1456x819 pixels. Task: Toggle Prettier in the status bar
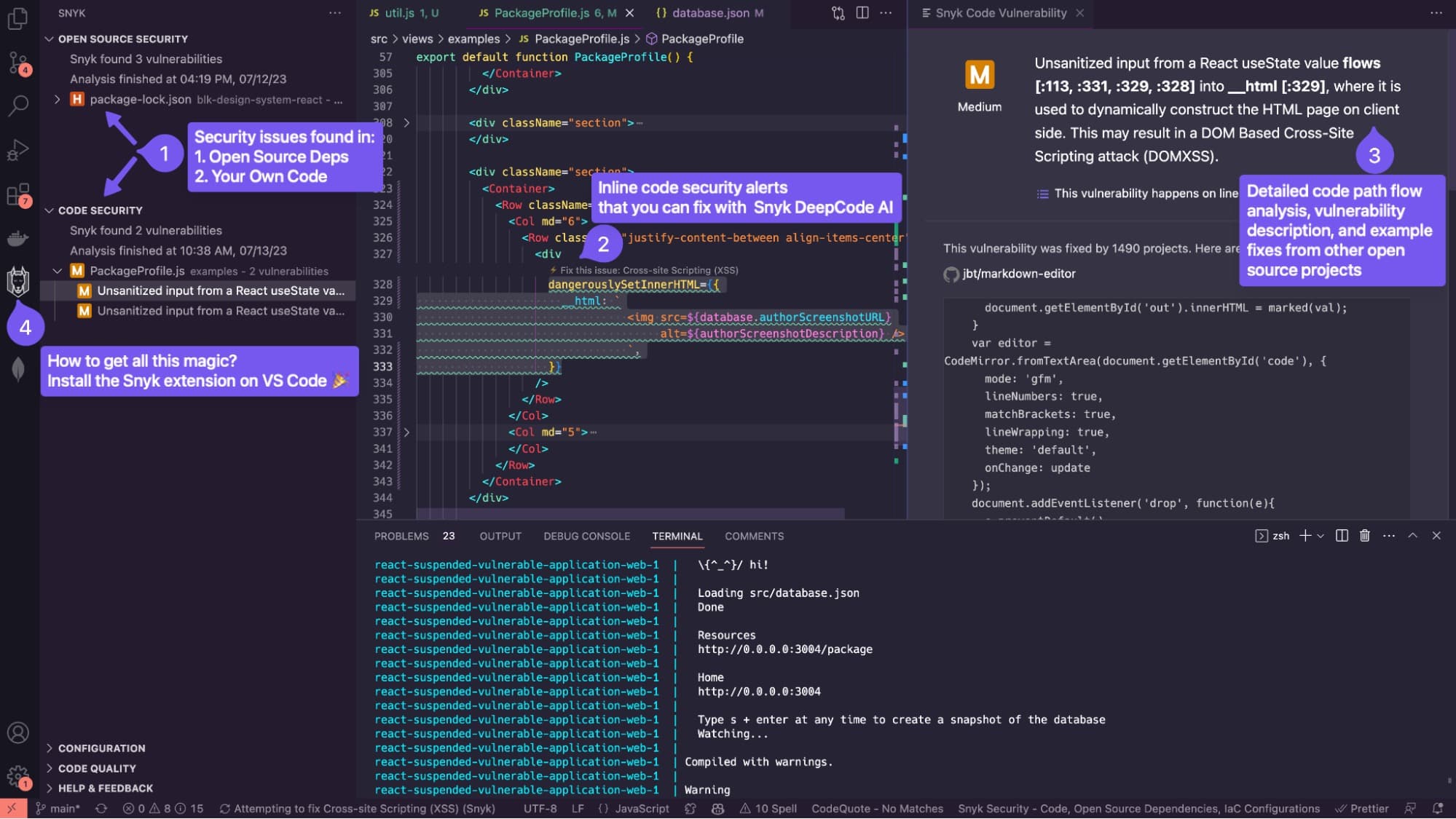click(1362, 808)
